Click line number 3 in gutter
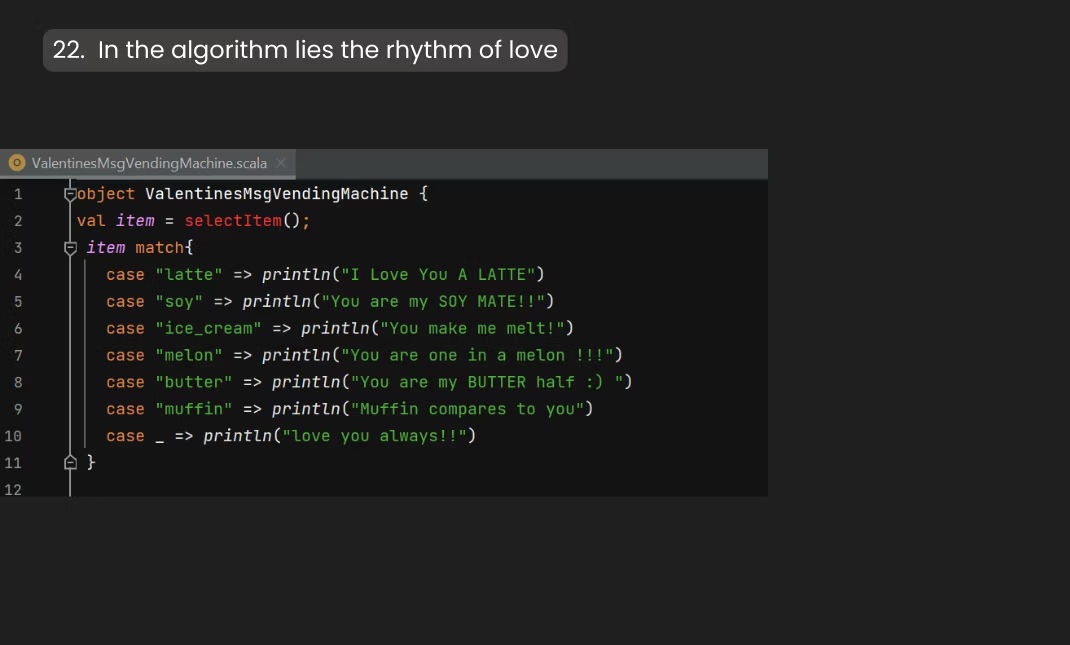Image resolution: width=1070 pixels, height=645 pixels. [x=18, y=248]
